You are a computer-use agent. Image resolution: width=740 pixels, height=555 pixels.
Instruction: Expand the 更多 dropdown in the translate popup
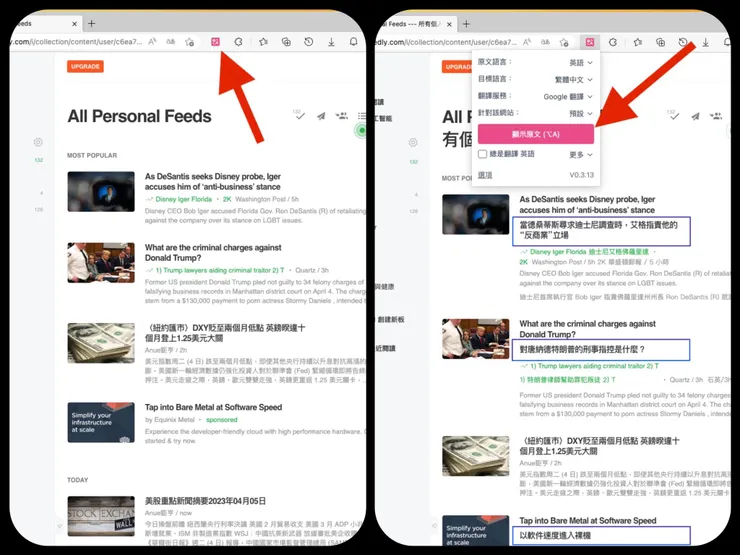click(x=580, y=154)
